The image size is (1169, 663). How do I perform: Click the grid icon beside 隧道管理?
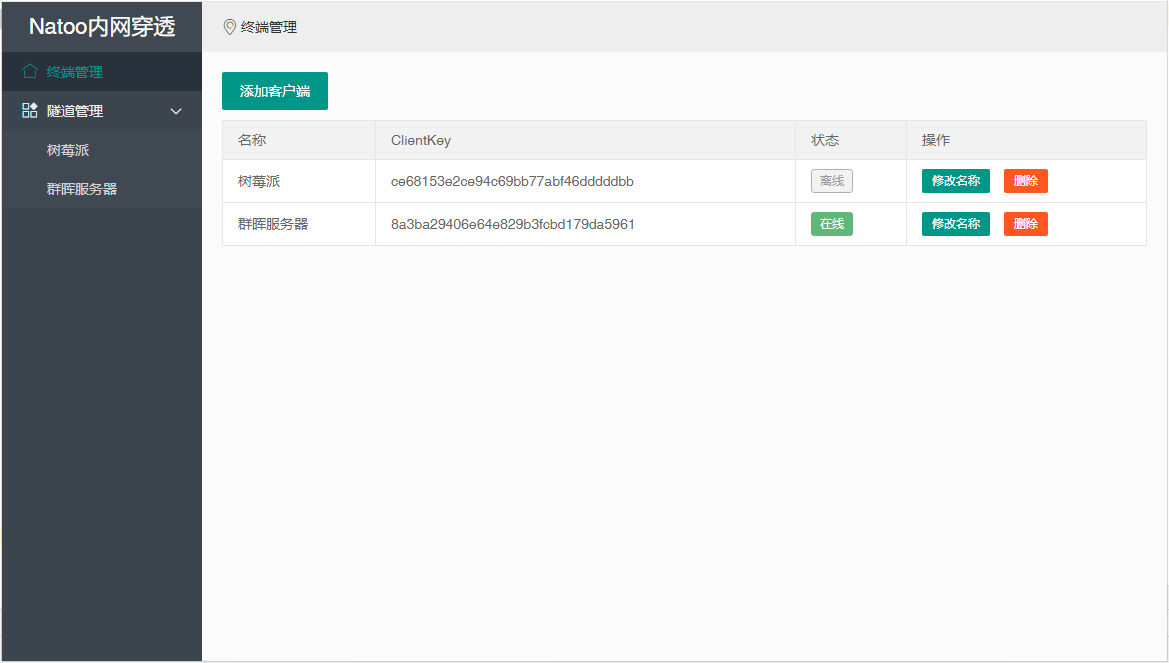point(30,110)
